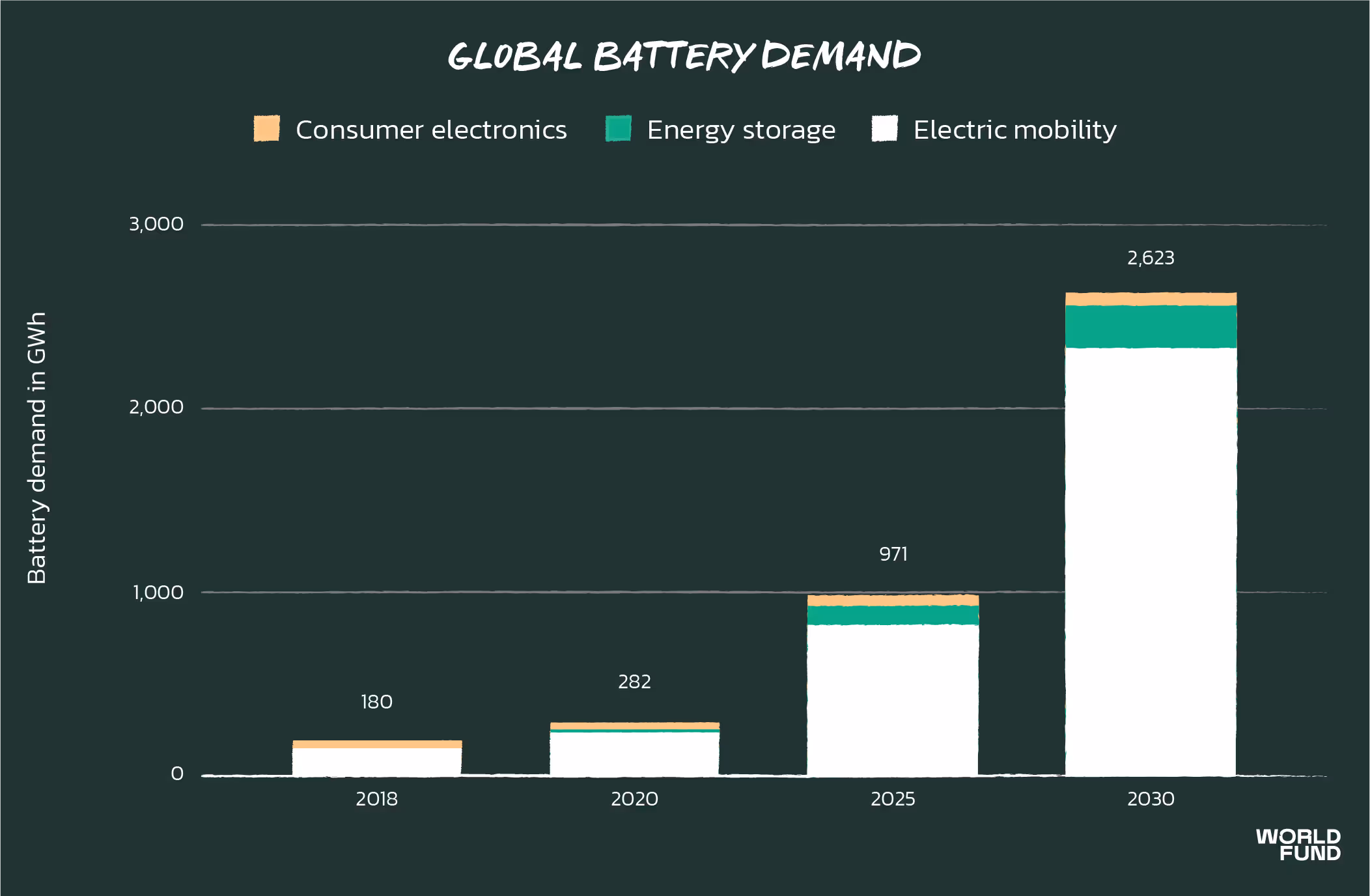Click the 2020 Electric mobility white bar

pyautogui.click(x=634, y=753)
